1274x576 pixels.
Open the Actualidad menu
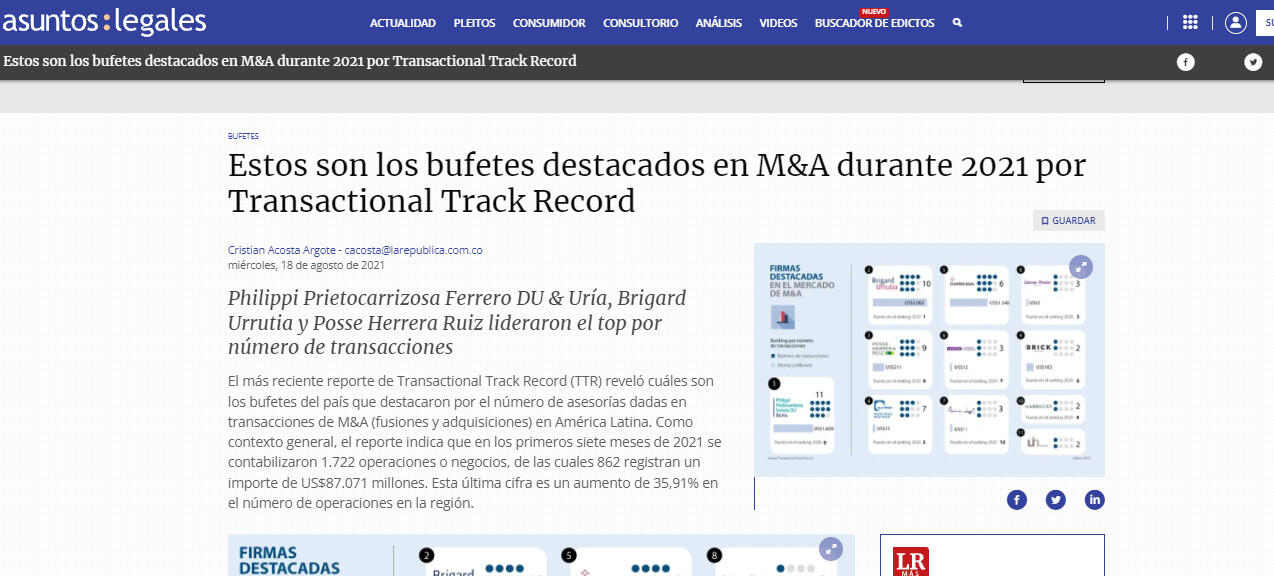point(403,23)
